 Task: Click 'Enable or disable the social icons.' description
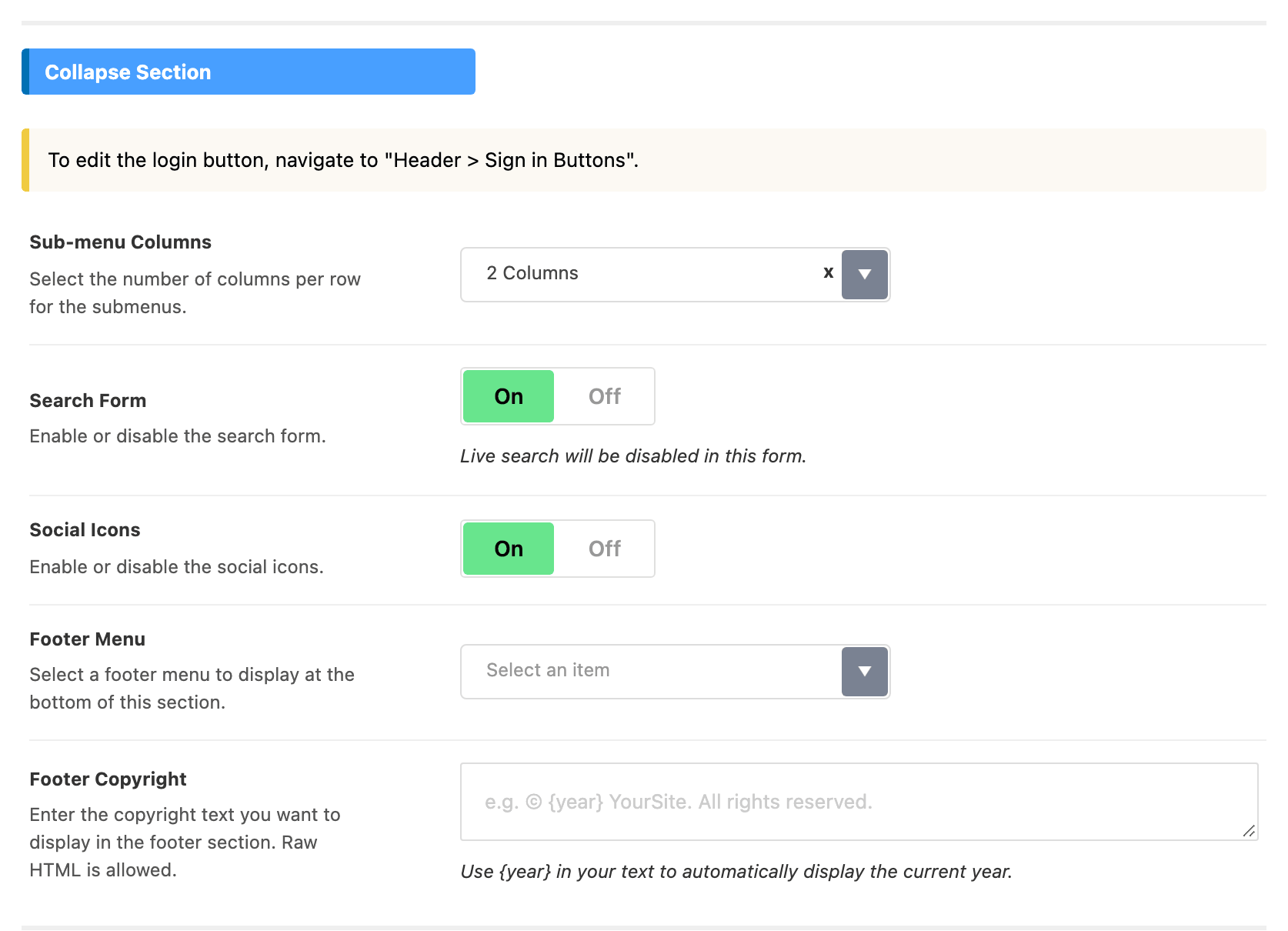[176, 567]
